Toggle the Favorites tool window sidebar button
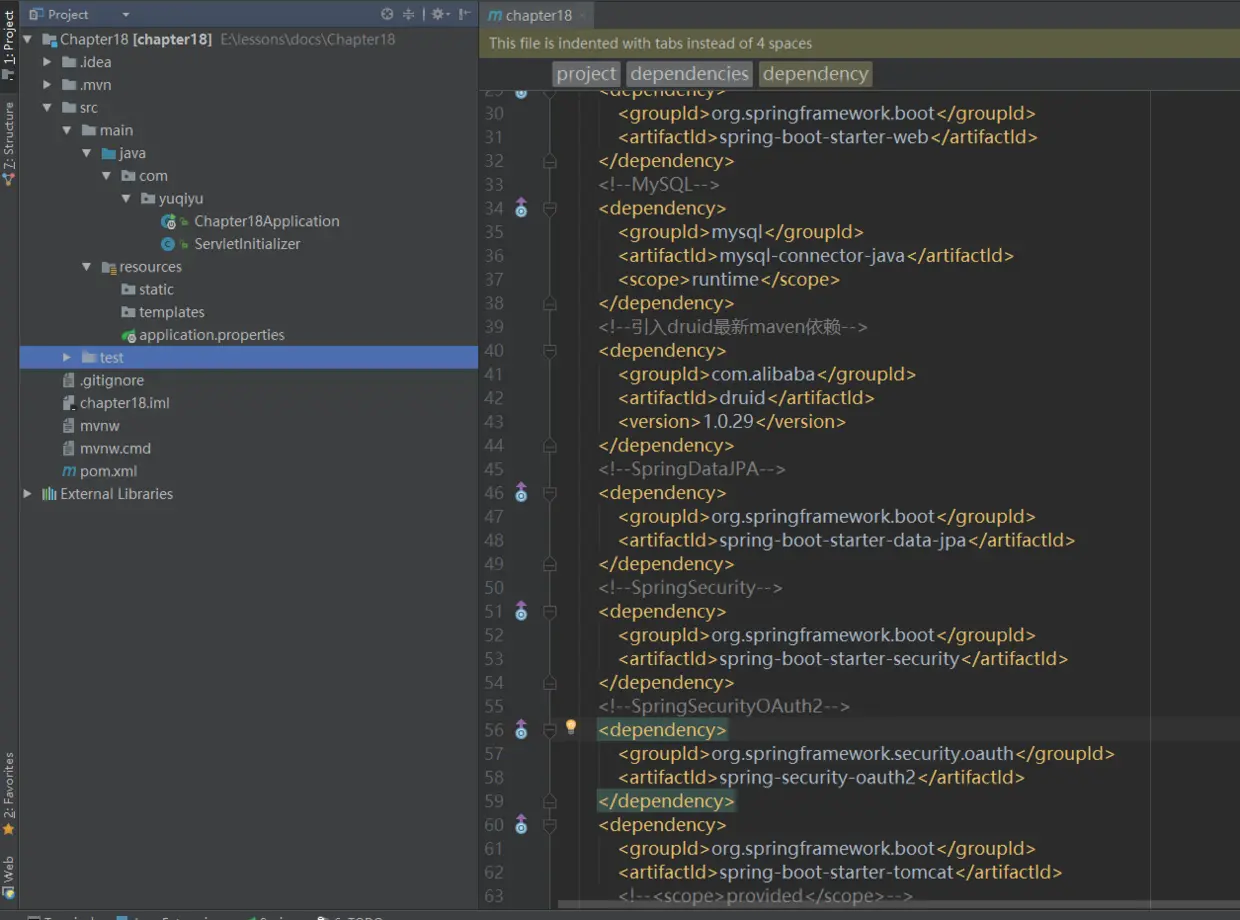The width and height of the screenshot is (1240, 920). click(x=9, y=792)
